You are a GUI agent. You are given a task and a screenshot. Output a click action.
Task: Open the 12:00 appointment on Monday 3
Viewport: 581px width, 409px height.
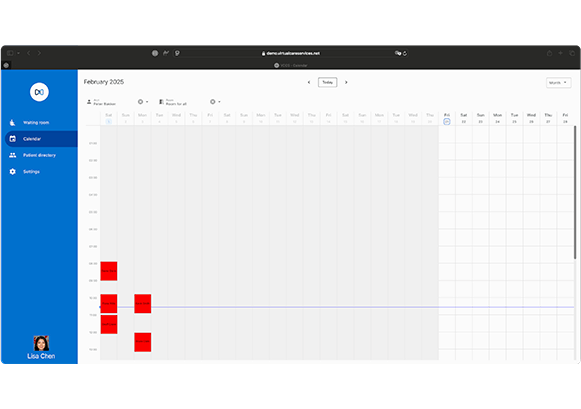pyautogui.click(x=143, y=342)
